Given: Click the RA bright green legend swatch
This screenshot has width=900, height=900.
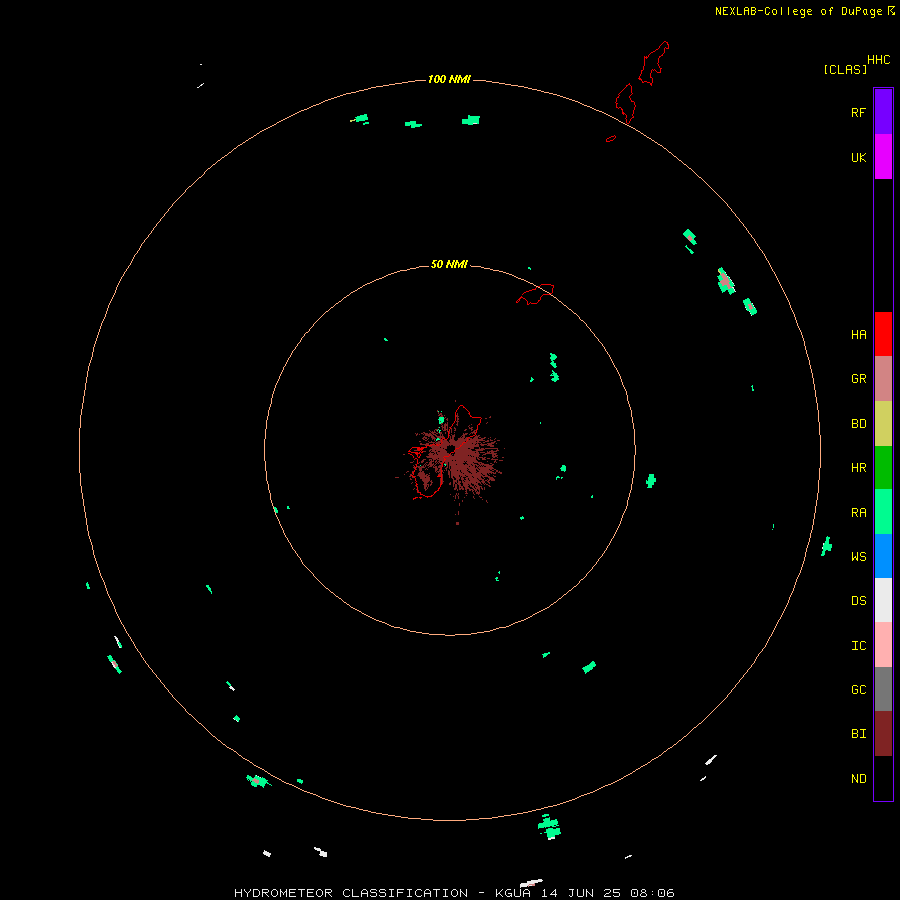Looking at the screenshot, I should click(x=883, y=512).
